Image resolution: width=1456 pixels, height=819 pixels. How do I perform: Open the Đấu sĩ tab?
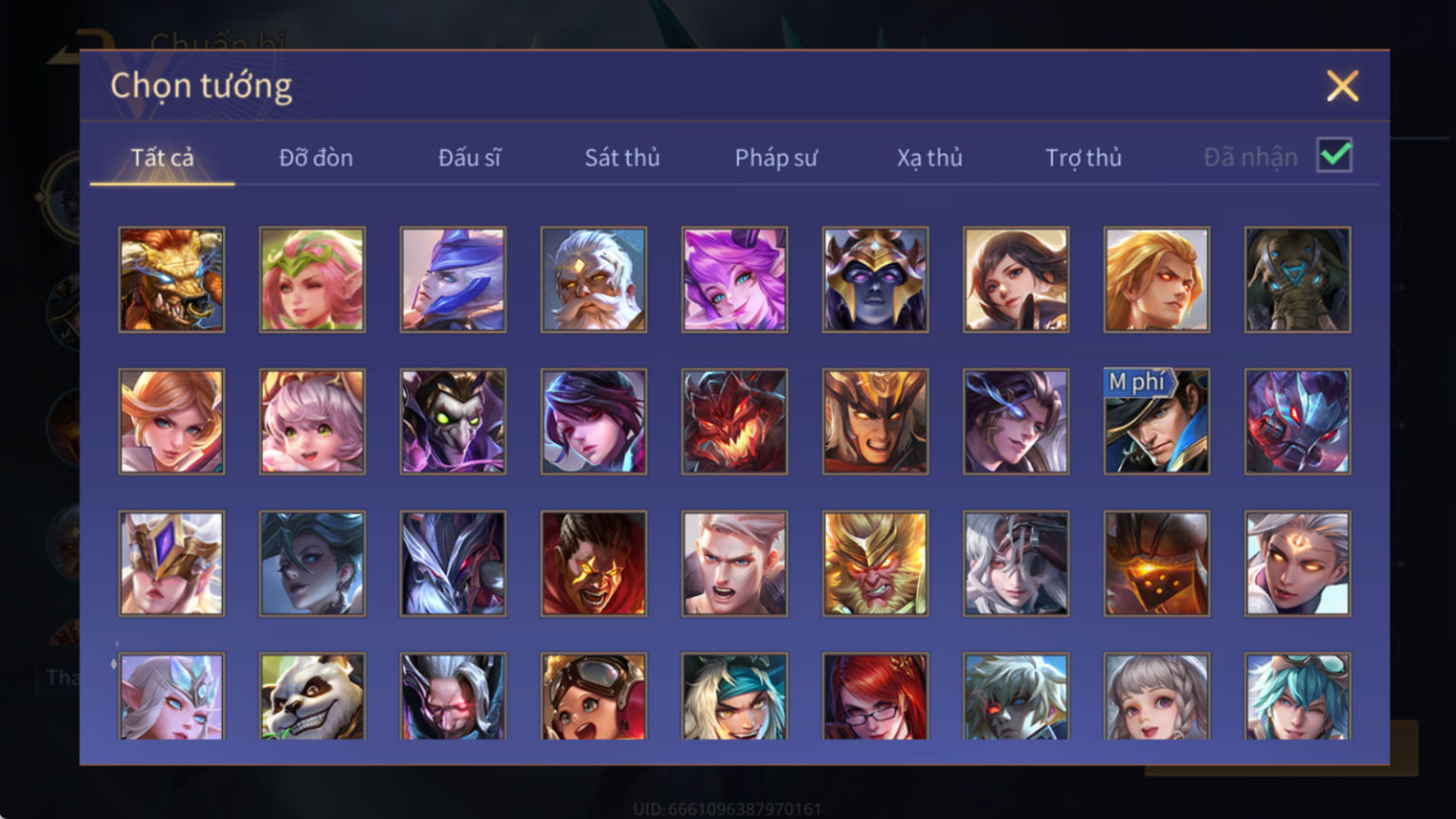click(470, 158)
